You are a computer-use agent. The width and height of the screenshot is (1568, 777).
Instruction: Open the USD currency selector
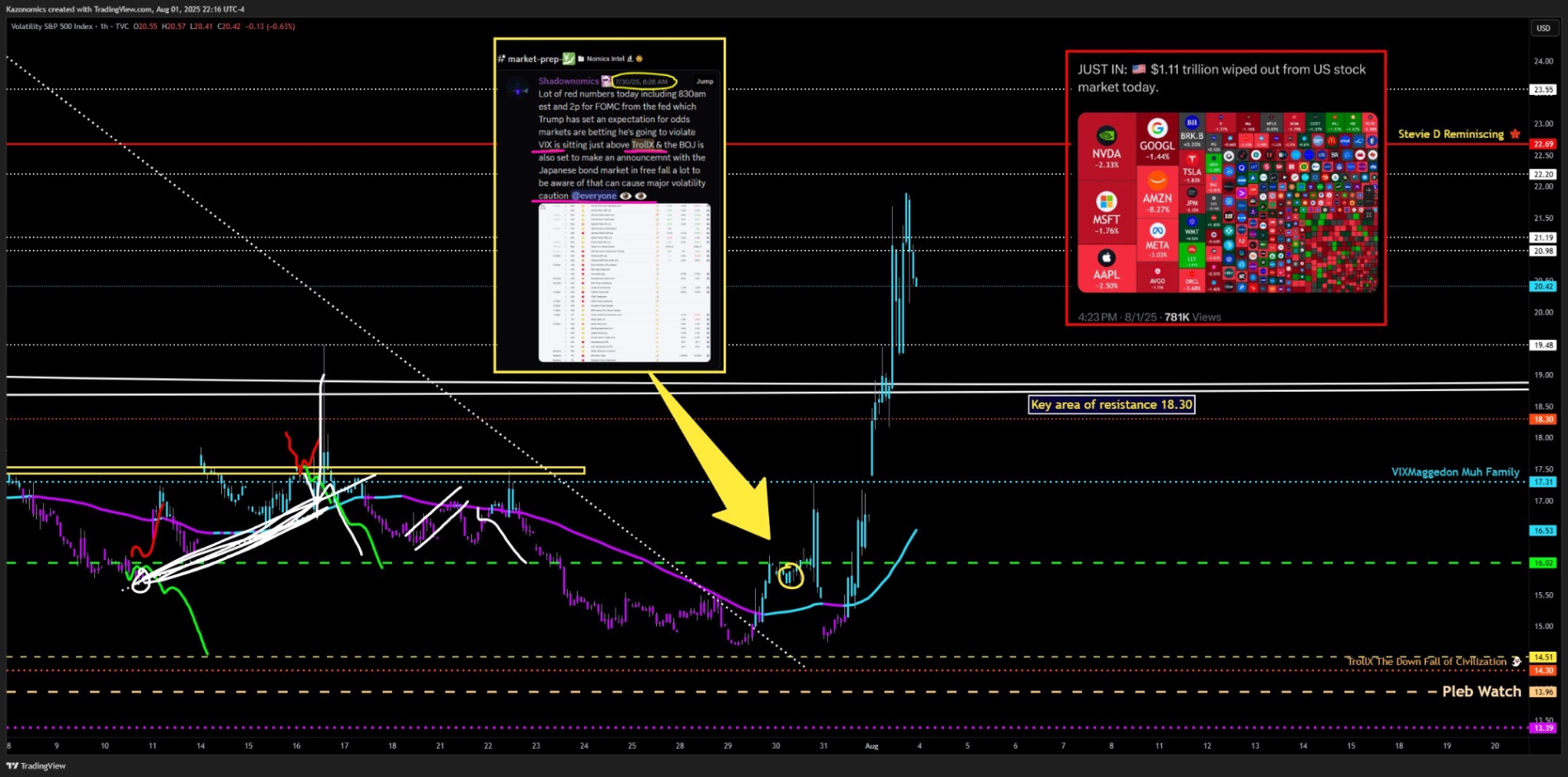tap(1542, 28)
